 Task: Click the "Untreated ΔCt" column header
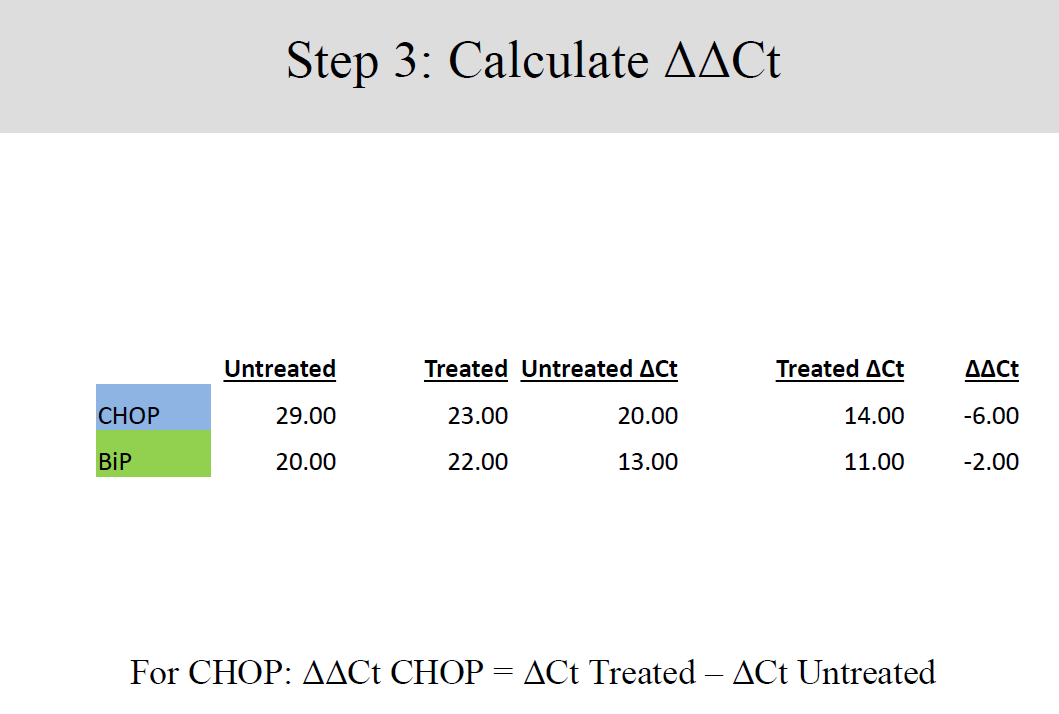(599, 369)
